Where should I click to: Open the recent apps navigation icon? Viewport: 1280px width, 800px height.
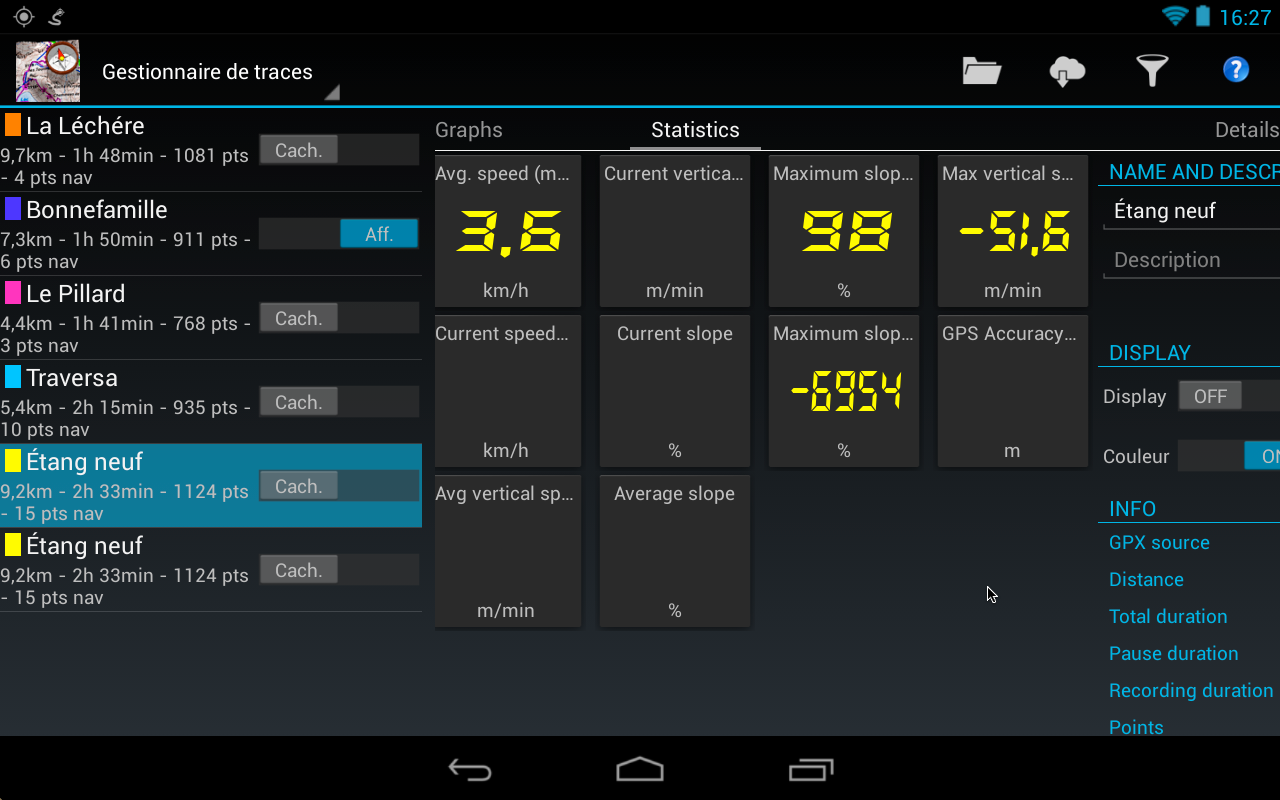(810, 769)
